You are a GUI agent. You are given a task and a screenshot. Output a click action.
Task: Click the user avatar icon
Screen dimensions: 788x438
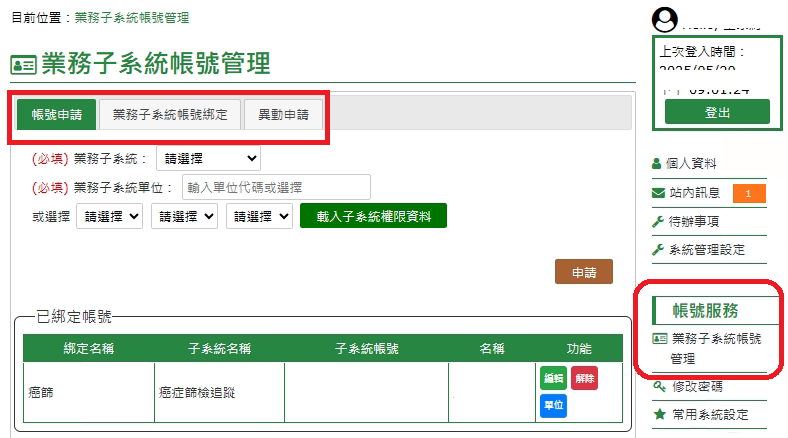tap(664, 18)
